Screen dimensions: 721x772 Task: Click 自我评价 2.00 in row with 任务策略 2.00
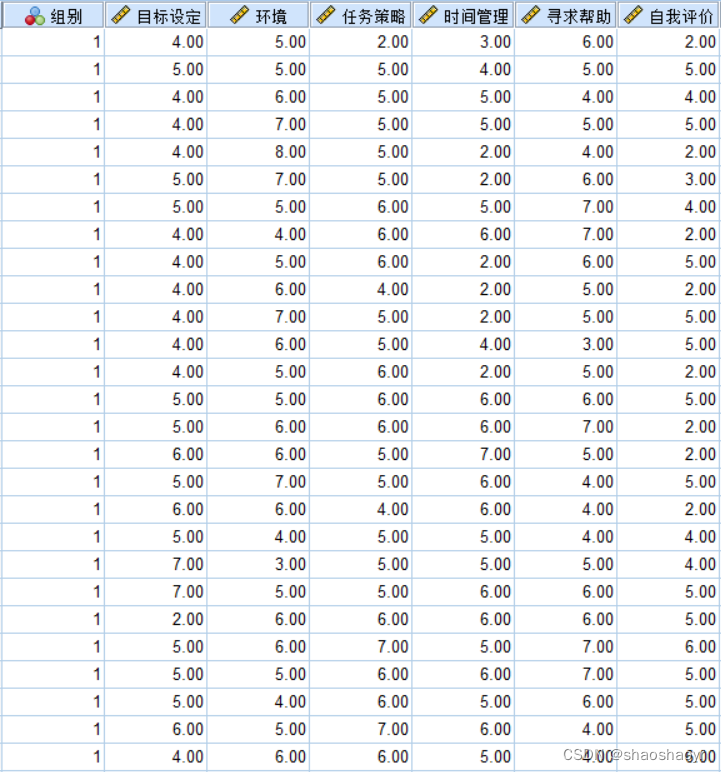tap(668, 42)
